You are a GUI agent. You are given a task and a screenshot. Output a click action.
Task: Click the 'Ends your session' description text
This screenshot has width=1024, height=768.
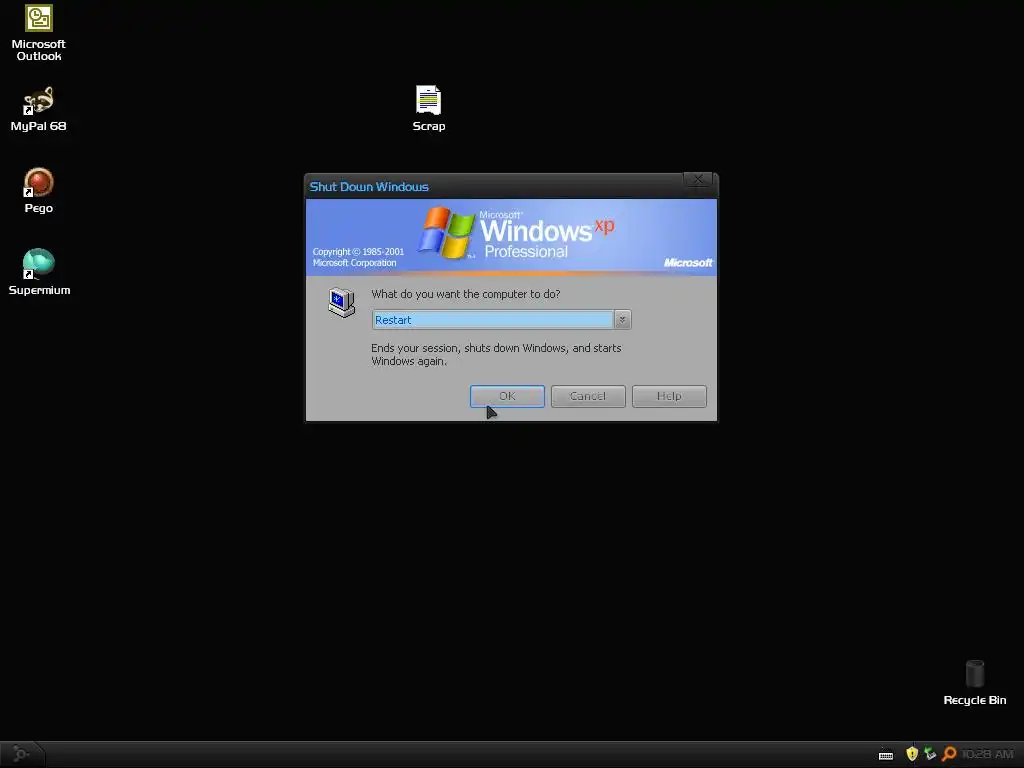click(x=496, y=355)
